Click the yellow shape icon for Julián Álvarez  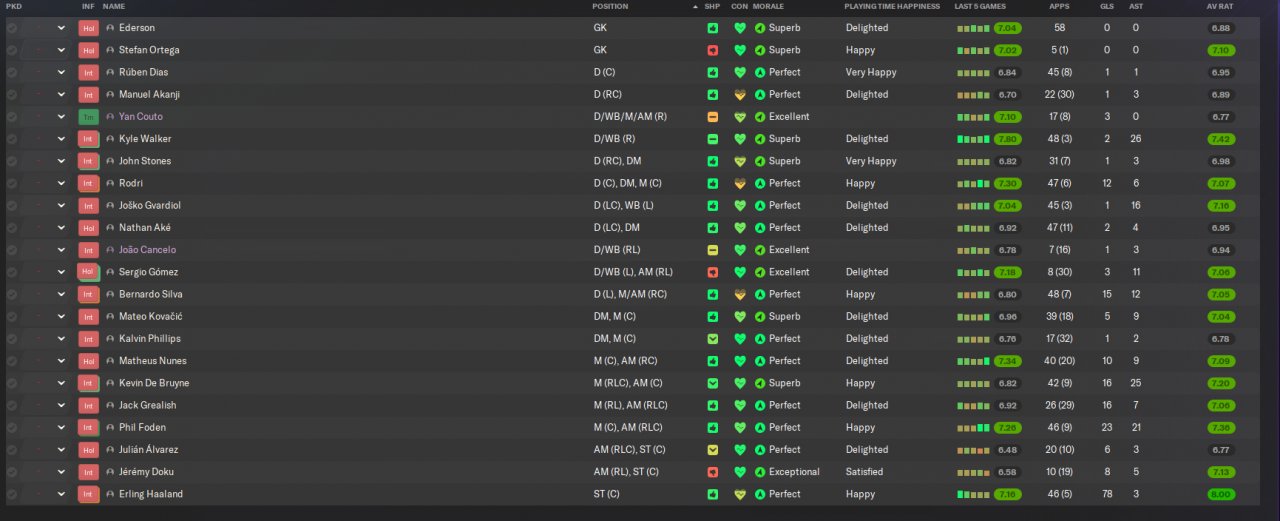tap(712, 450)
